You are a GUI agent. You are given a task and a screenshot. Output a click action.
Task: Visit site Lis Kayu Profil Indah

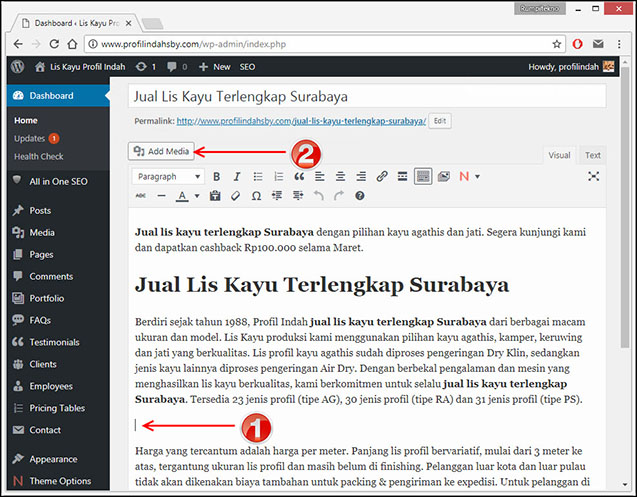80,67
